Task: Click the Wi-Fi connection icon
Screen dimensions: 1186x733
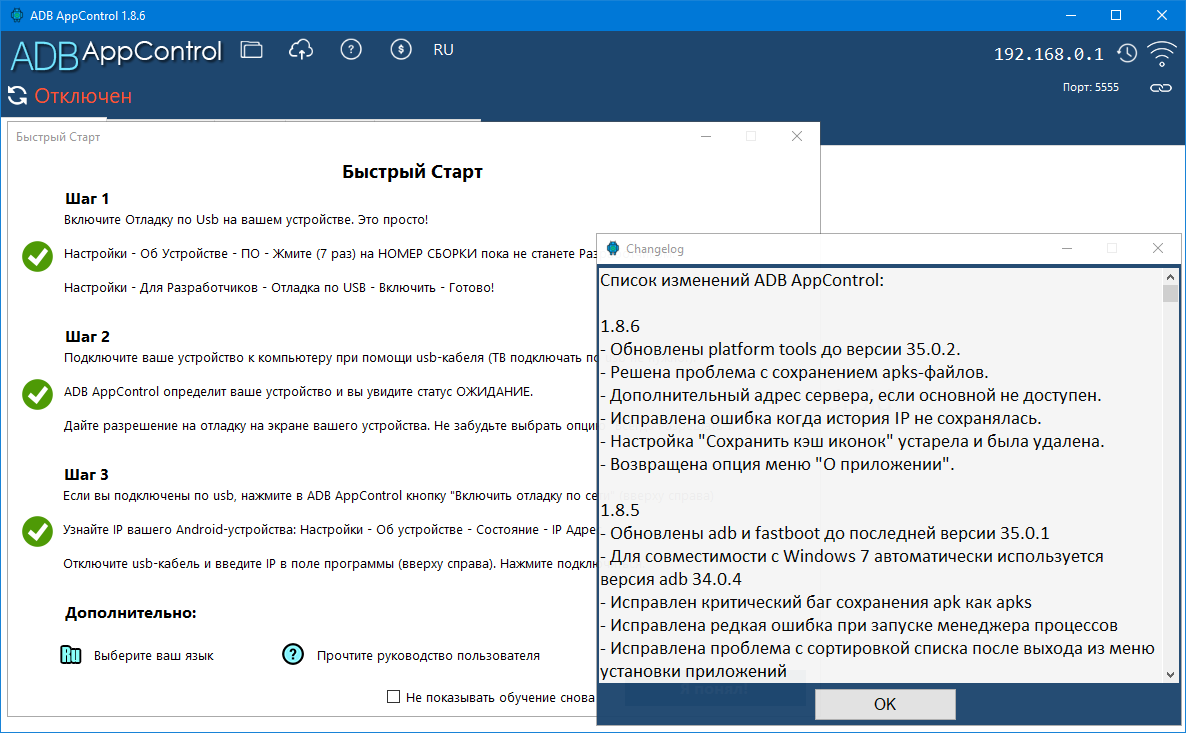Action: point(1161,54)
